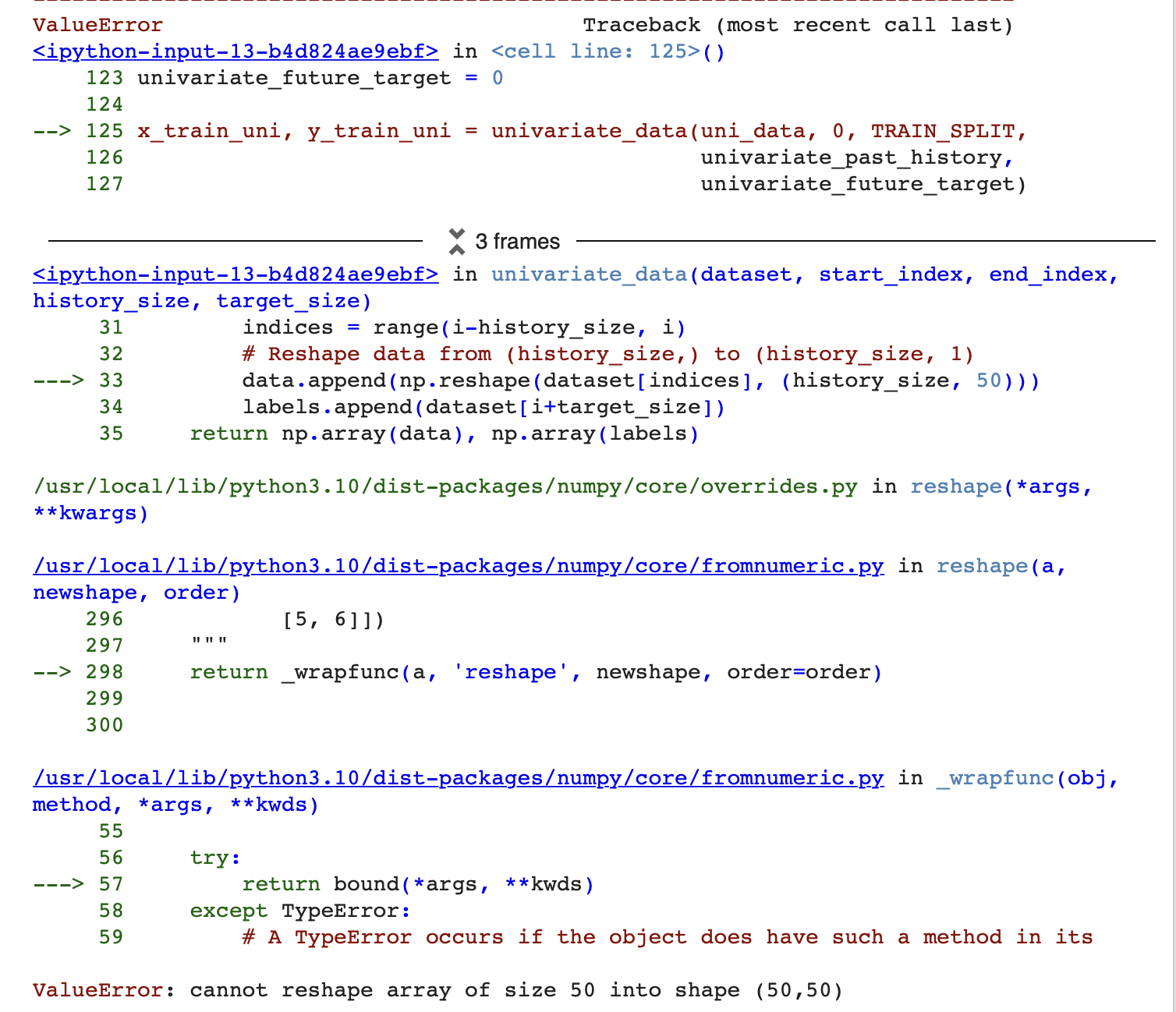Open fromnumeric.py link for reshape function
The image size is (1176, 1012).
[459, 566]
